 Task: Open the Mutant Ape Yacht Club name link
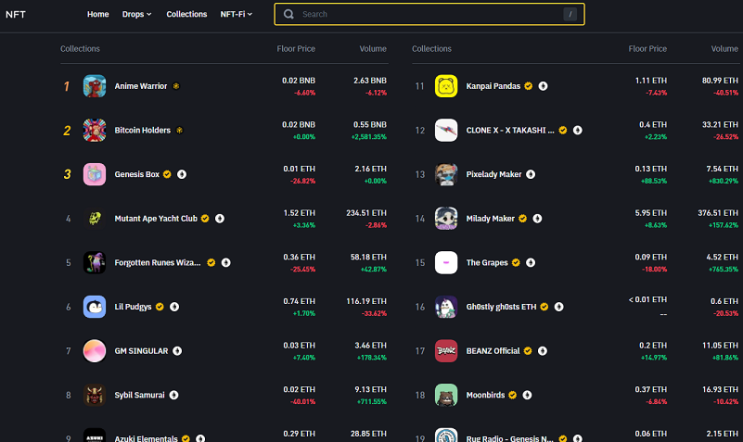[x=156, y=218]
